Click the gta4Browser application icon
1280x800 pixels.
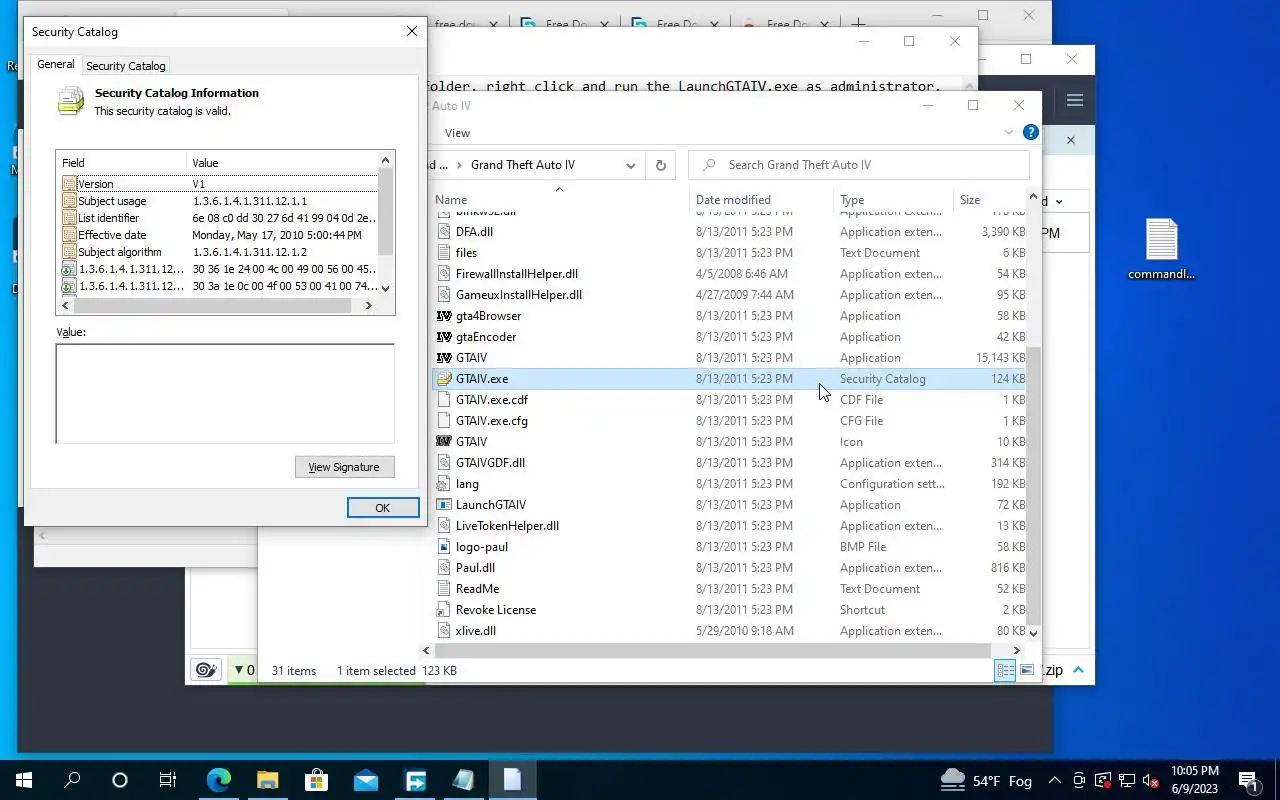click(x=445, y=316)
